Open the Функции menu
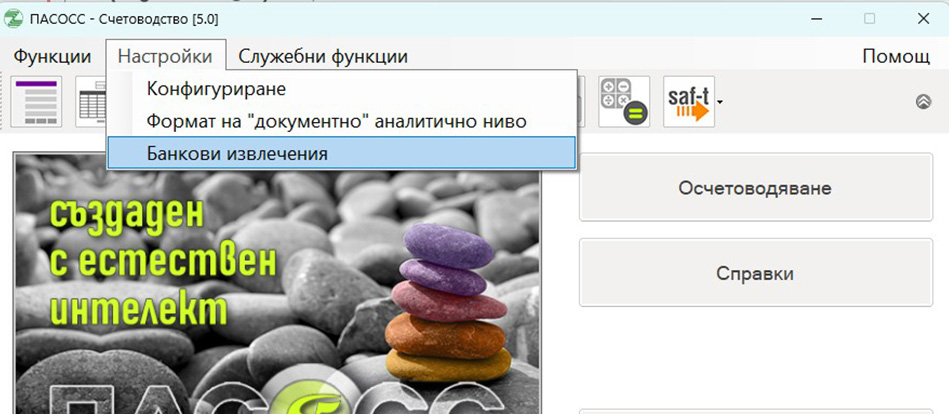Viewport: 949px width, 414px height. pyautogui.click(x=52, y=56)
